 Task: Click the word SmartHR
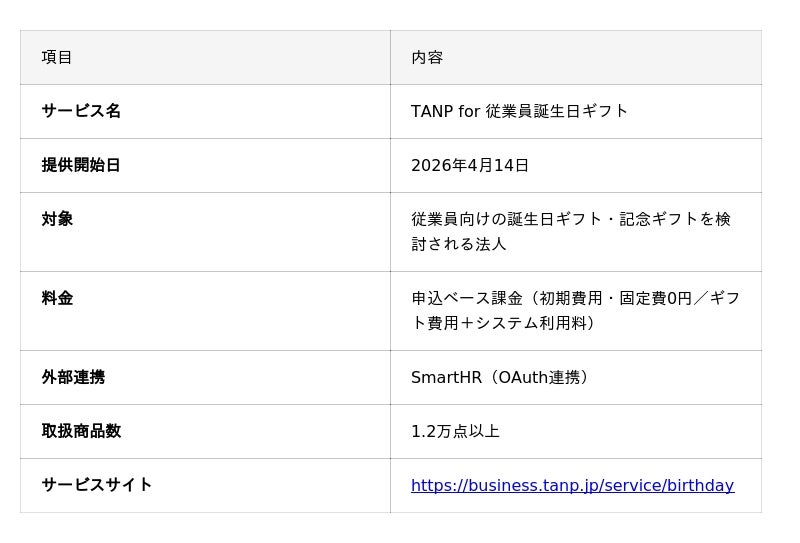pos(446,377)
